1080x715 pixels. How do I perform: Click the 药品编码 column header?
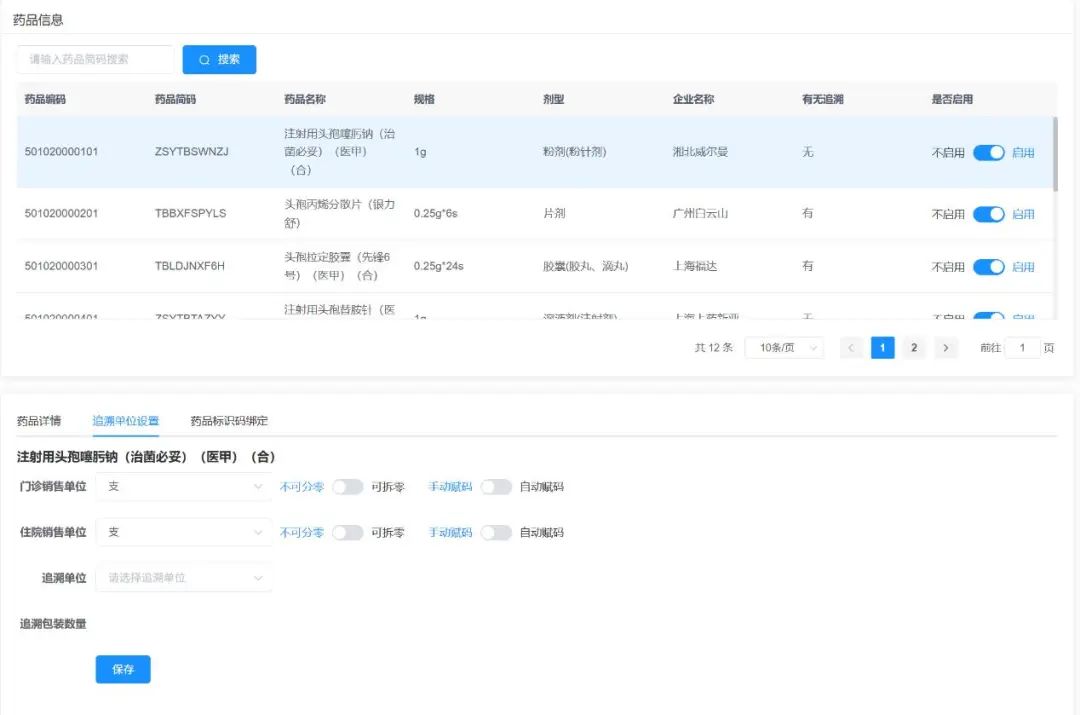coord(45,99)
